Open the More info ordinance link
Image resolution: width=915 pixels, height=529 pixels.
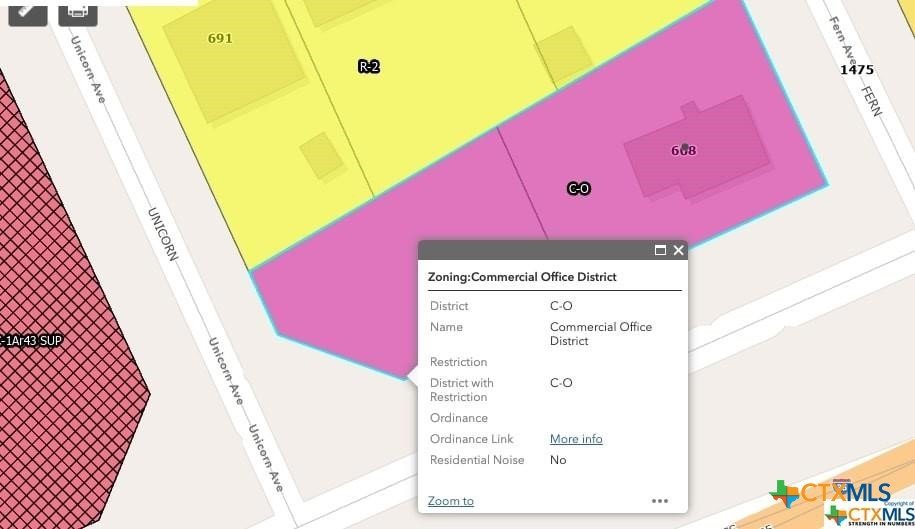576,439
